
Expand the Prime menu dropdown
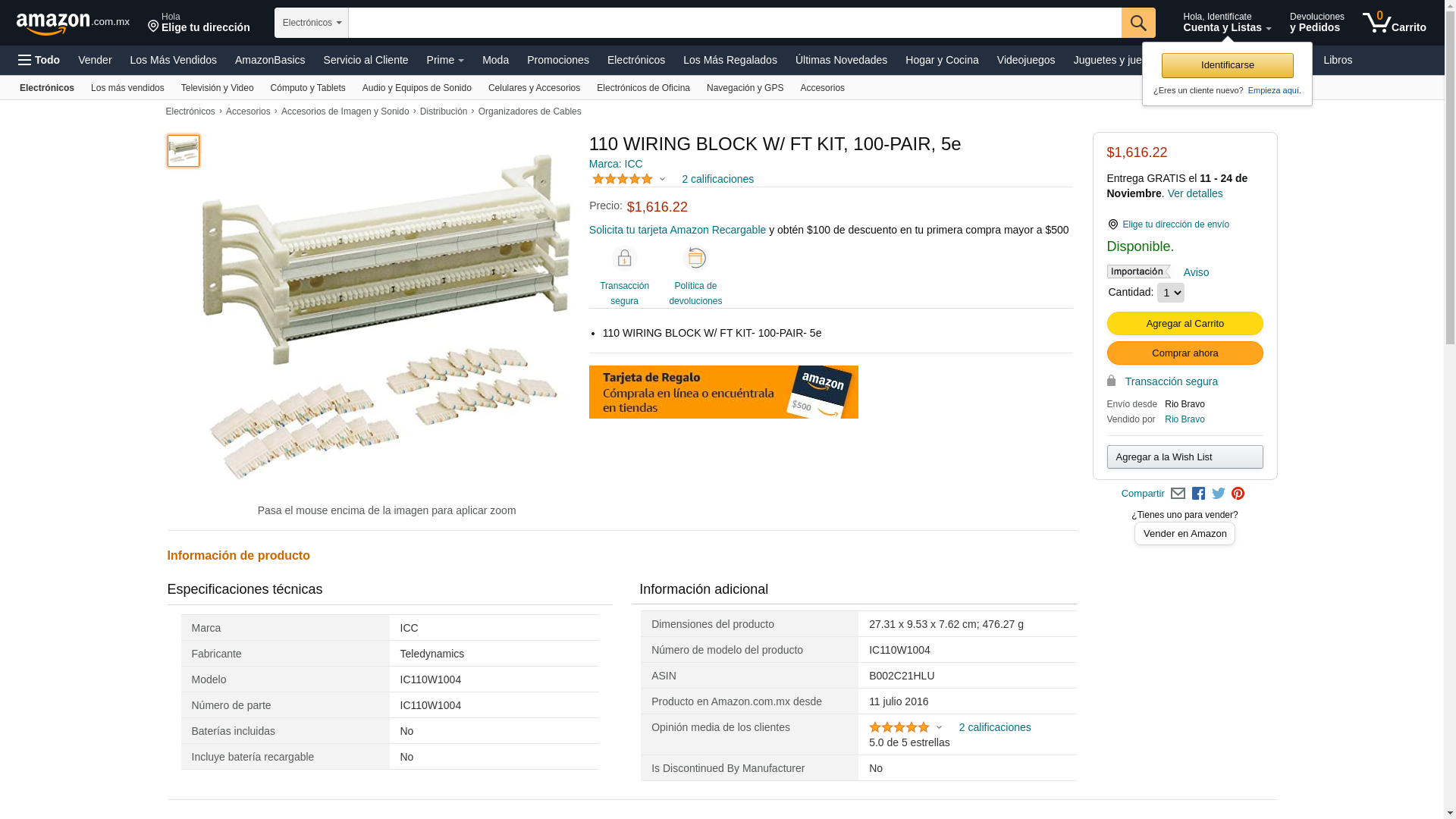[445, 60]
